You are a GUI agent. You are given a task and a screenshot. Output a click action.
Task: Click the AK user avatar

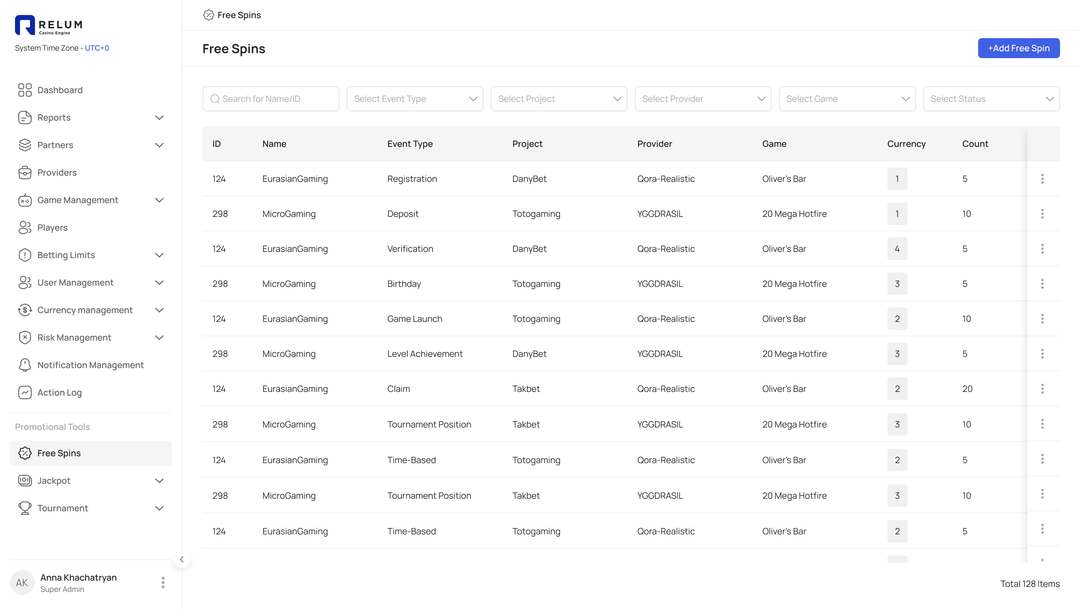click(x=22, y=582)
